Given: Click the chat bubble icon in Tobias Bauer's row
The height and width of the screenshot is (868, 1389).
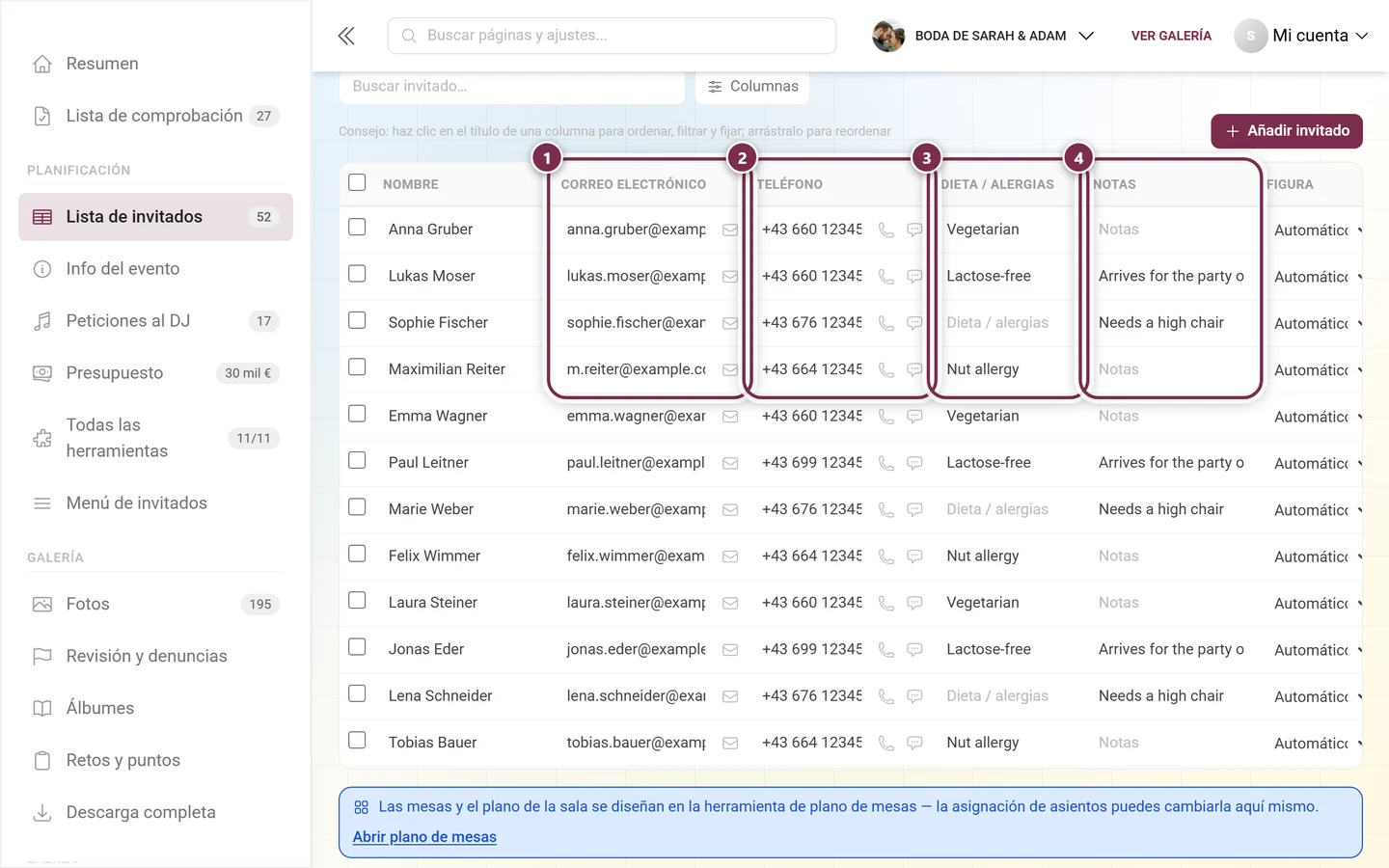Looking at the screenshot, I should [x=914, y=743].
